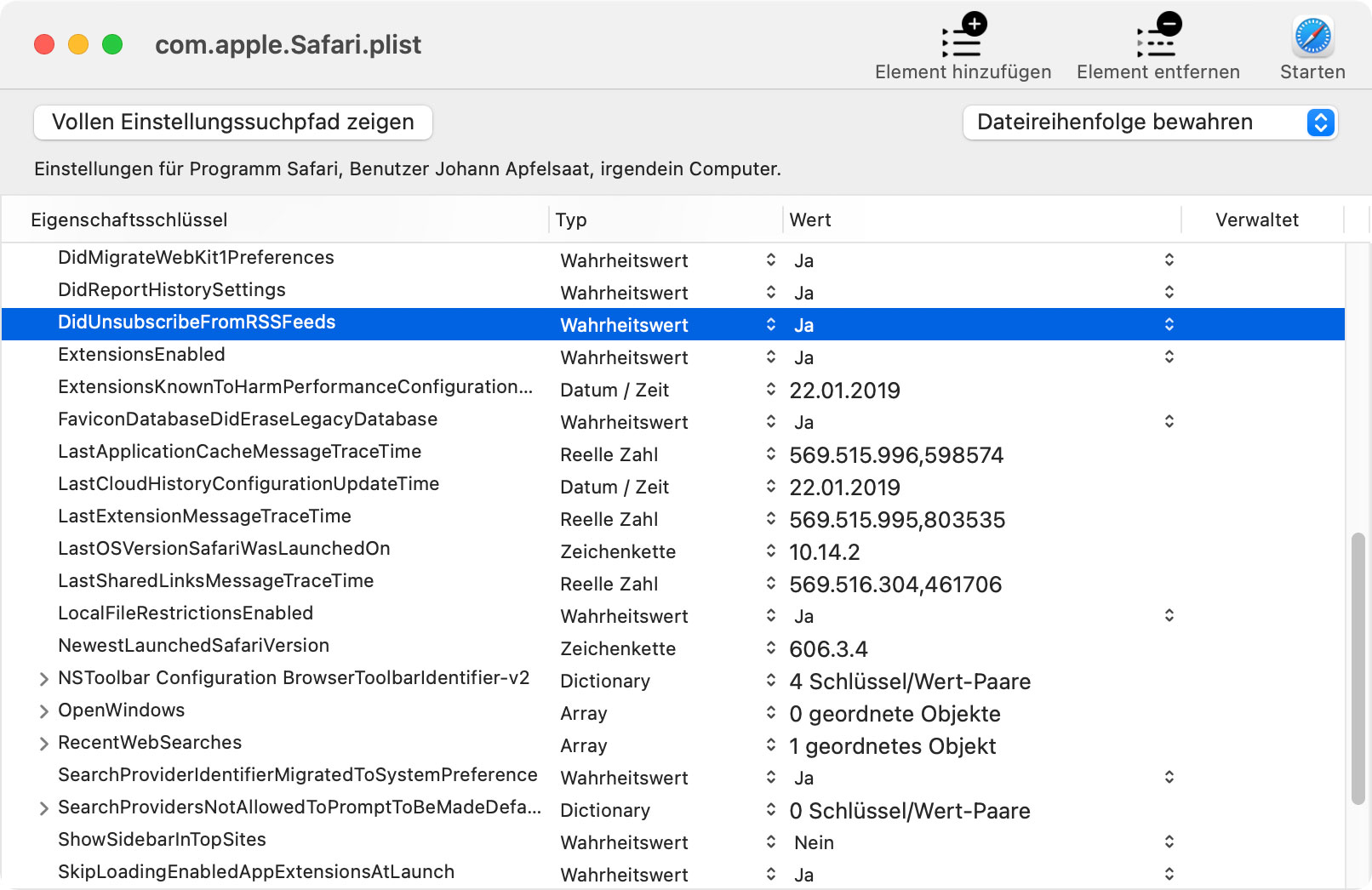The image size is (1372, 890).
Task: Click the Element entfernen toolbar icon
Action: pyautogui.click(x=1158, y=36)
